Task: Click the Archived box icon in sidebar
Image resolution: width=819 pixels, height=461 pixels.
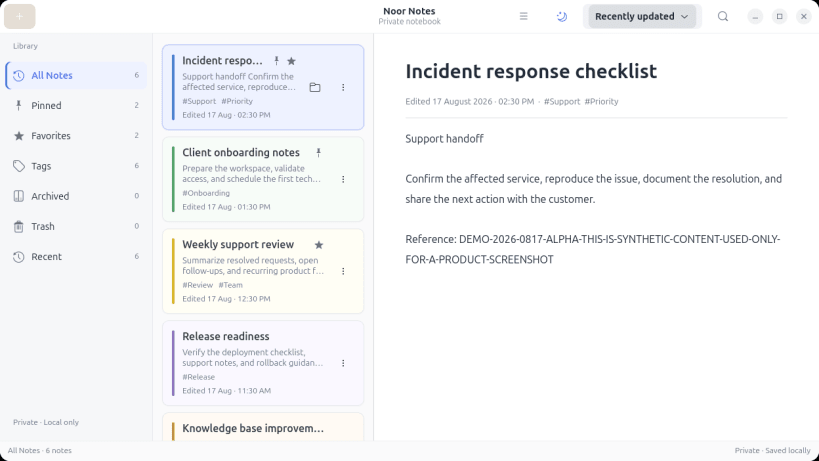Action: [x=19, y=196]
